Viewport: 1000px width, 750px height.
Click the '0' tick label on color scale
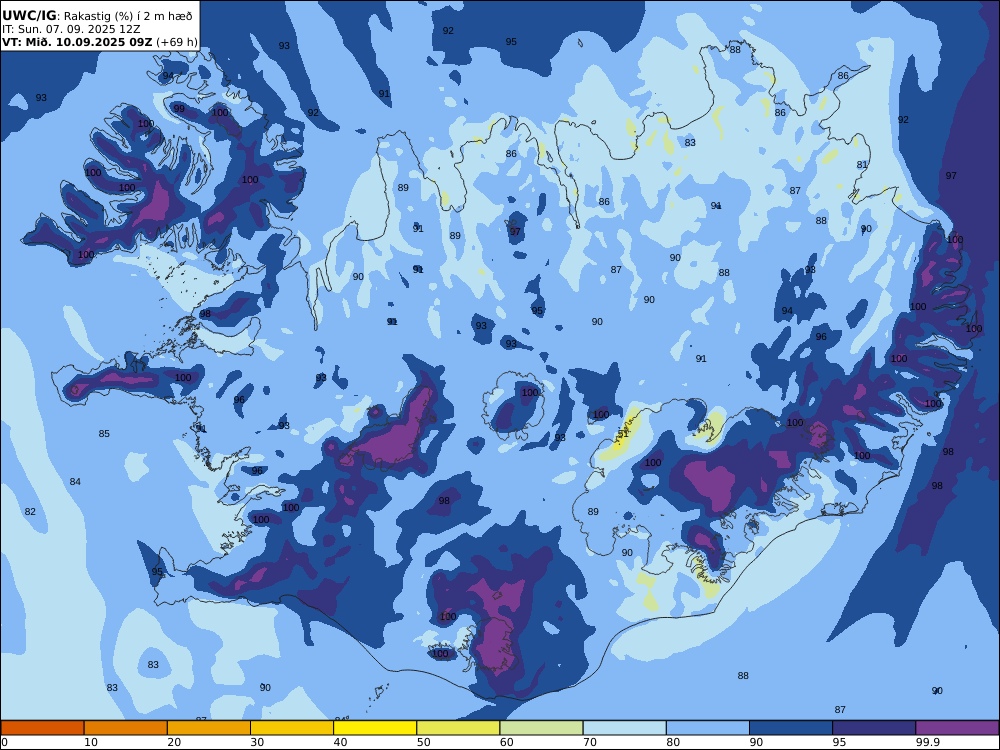(4, 742)
